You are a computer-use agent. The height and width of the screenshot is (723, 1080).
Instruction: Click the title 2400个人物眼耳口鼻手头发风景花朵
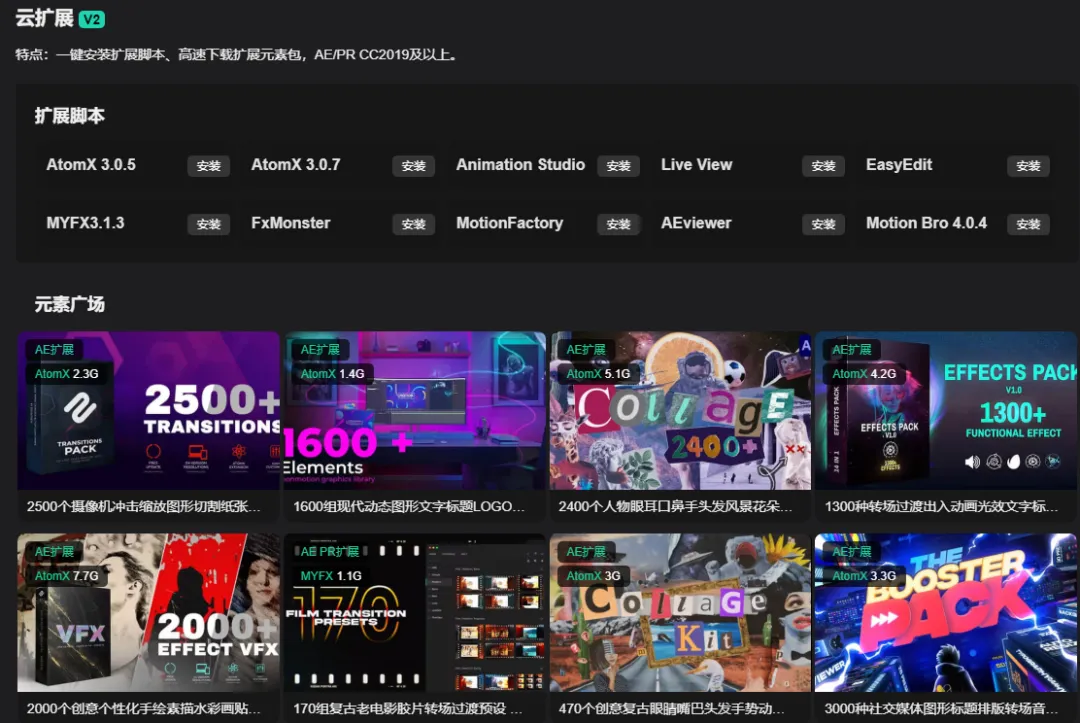pos(675,507)
